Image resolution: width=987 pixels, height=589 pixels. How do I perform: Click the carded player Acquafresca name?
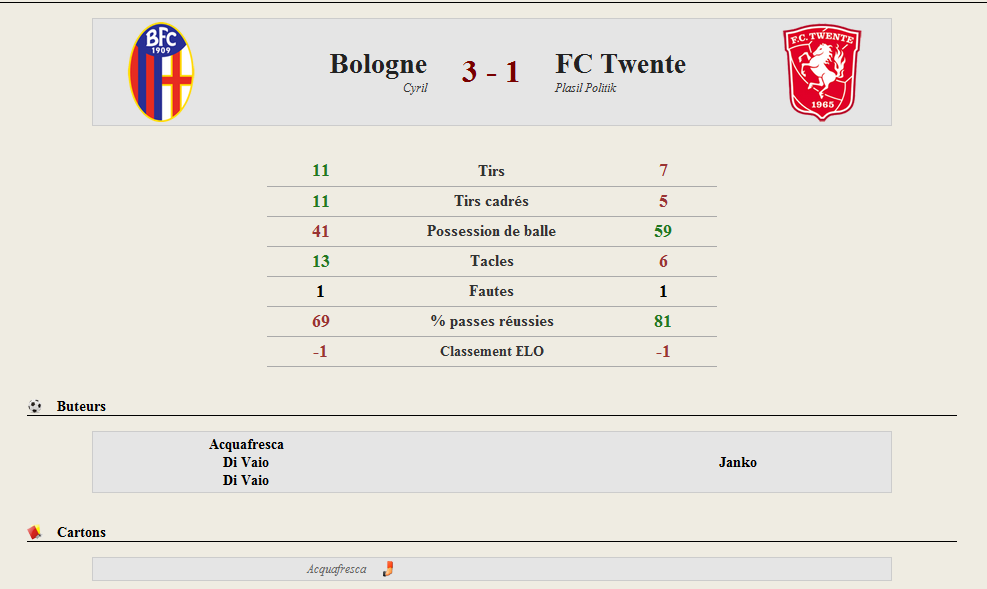click(337, 569)
